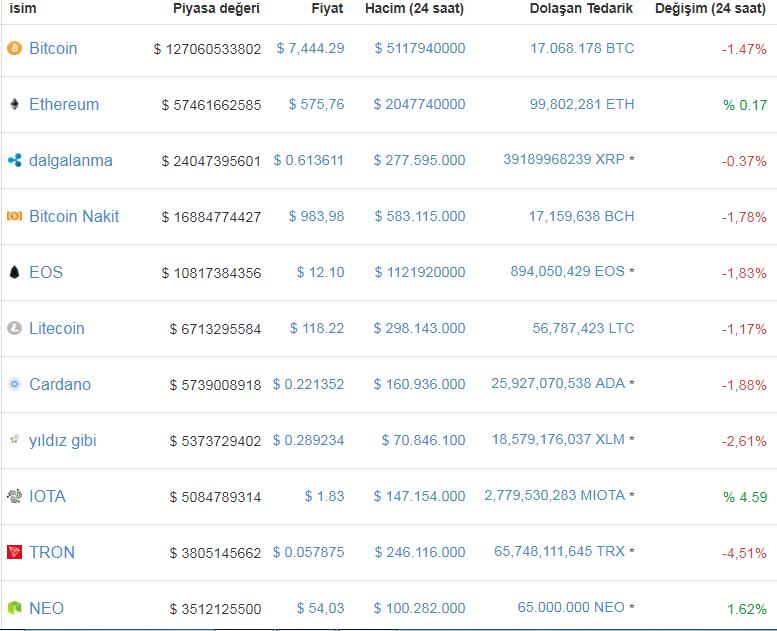Open the Cardano name link
The image size is (777, 631).
[x=60, y=384]
